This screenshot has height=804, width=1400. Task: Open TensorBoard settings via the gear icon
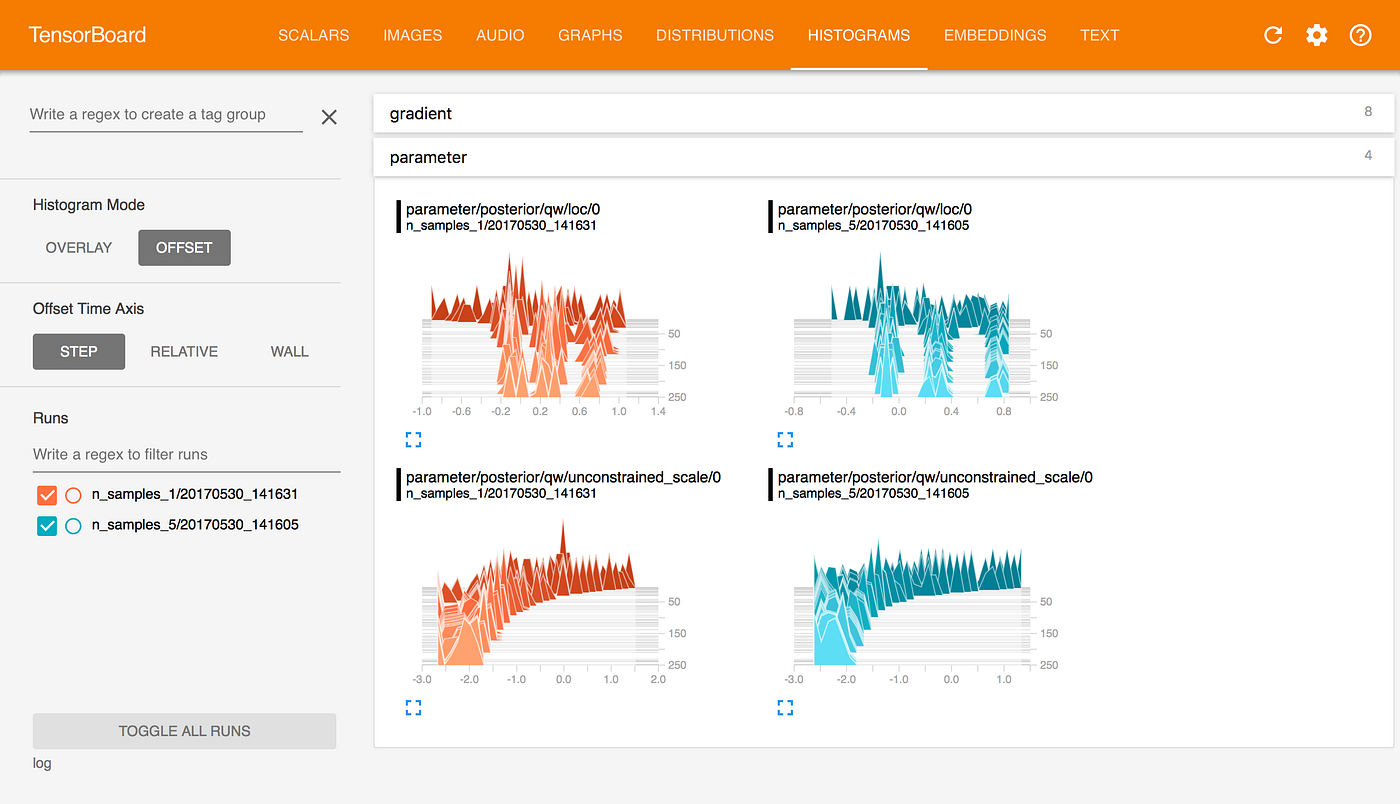click(1316, 35)
